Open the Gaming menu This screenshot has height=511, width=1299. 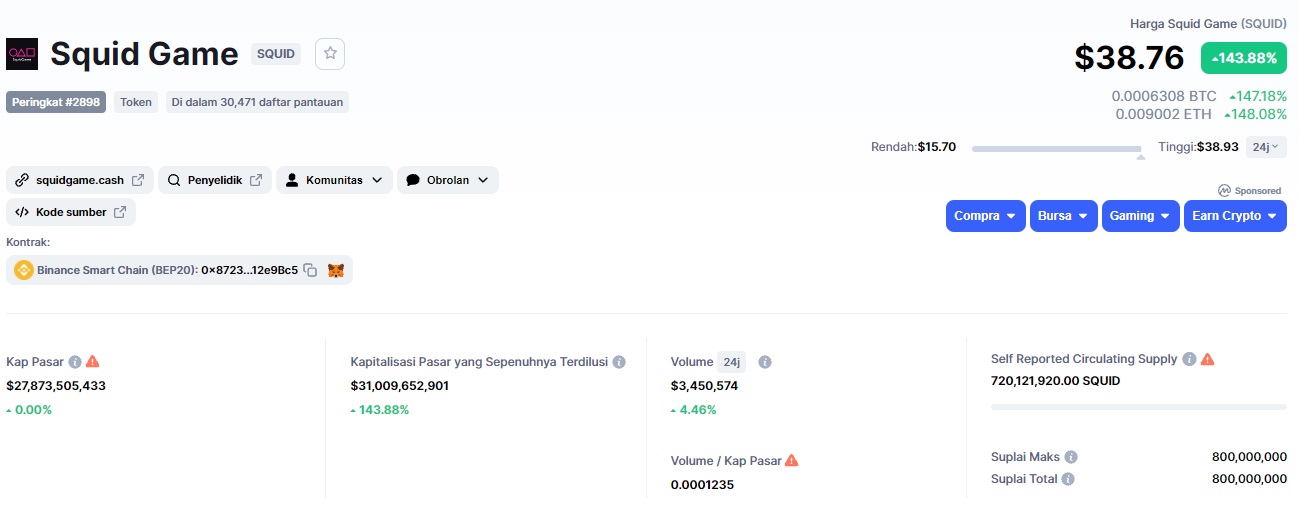click(1140, 216)
